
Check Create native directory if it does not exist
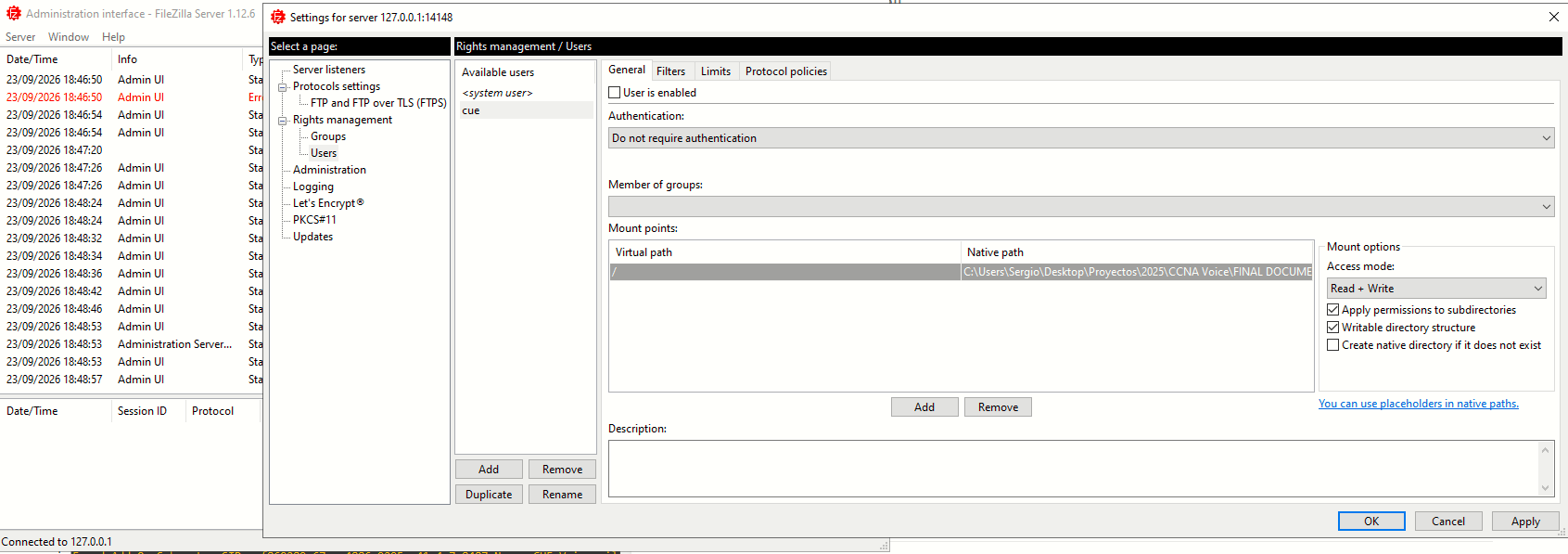click(x=1333, y=345)
